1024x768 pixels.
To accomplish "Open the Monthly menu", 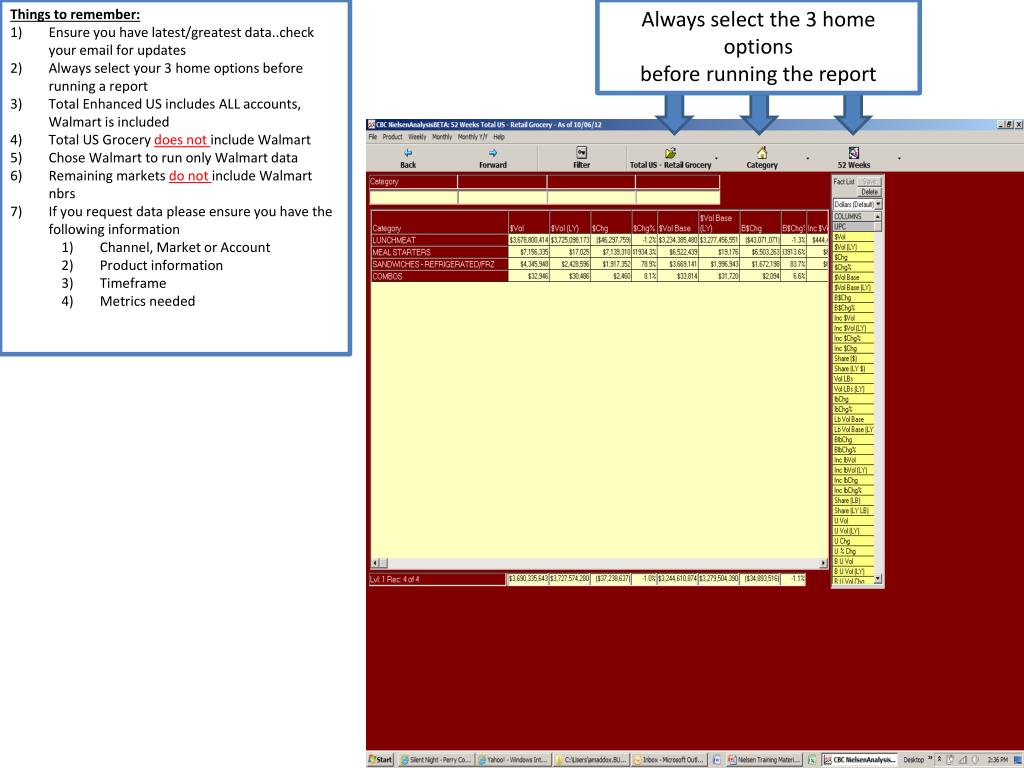I will tap(442, 137).
